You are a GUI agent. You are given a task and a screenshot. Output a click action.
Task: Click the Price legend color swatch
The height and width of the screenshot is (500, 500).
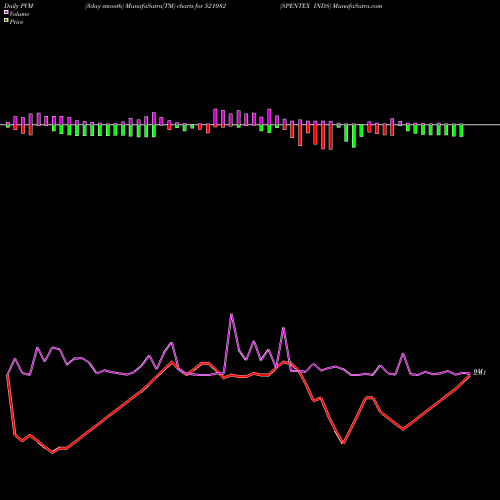6,21
